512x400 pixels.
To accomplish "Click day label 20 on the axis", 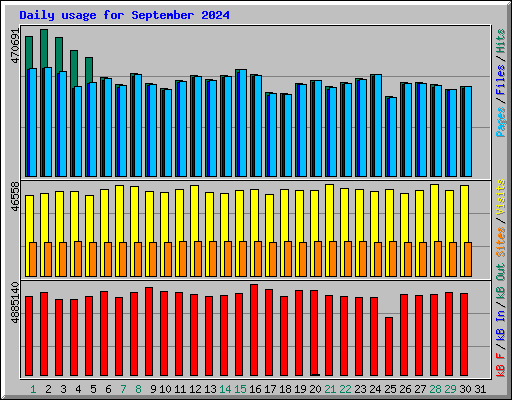I will tap(315, 389).
